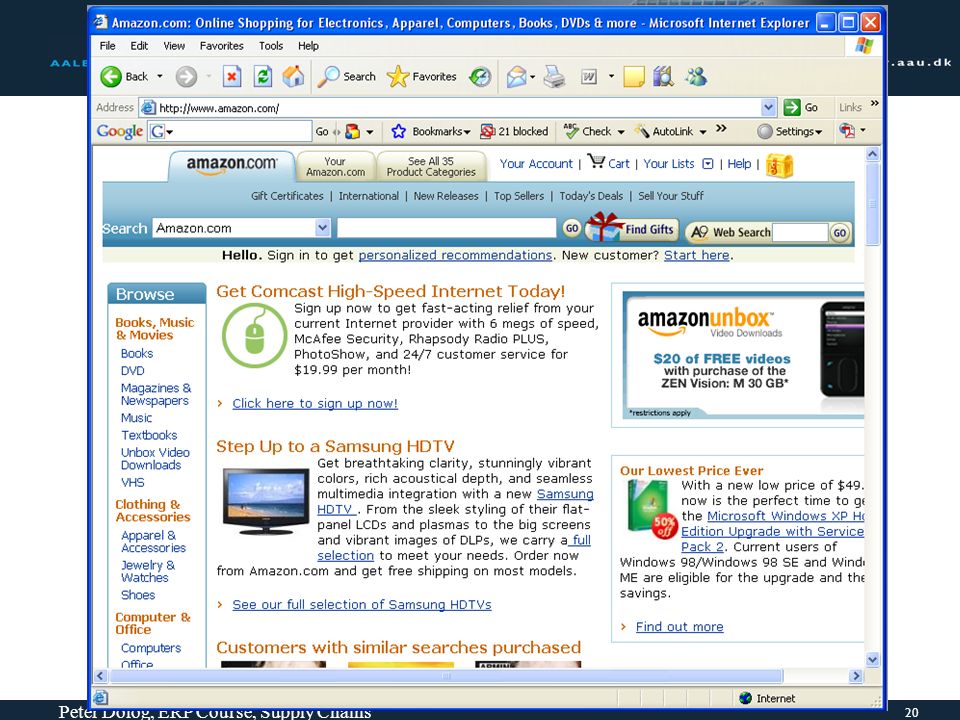Go to Home page icon
Viewport: 960px width, 720px height.
point(293,77)
